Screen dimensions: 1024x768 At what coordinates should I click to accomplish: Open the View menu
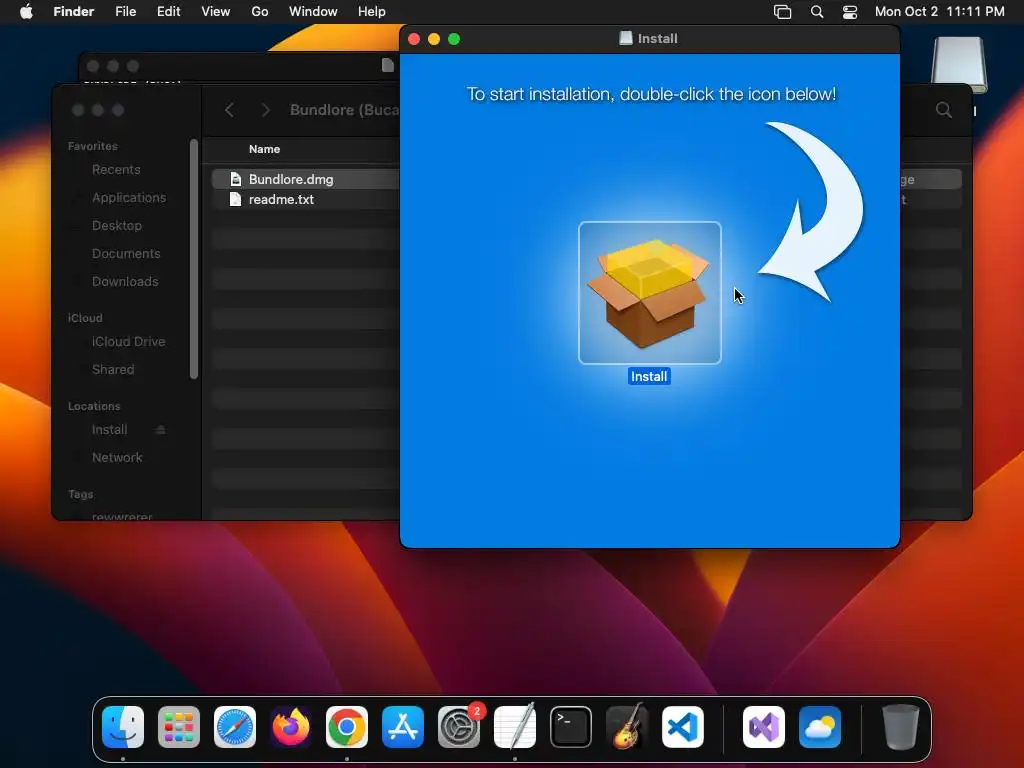[216, 12]
